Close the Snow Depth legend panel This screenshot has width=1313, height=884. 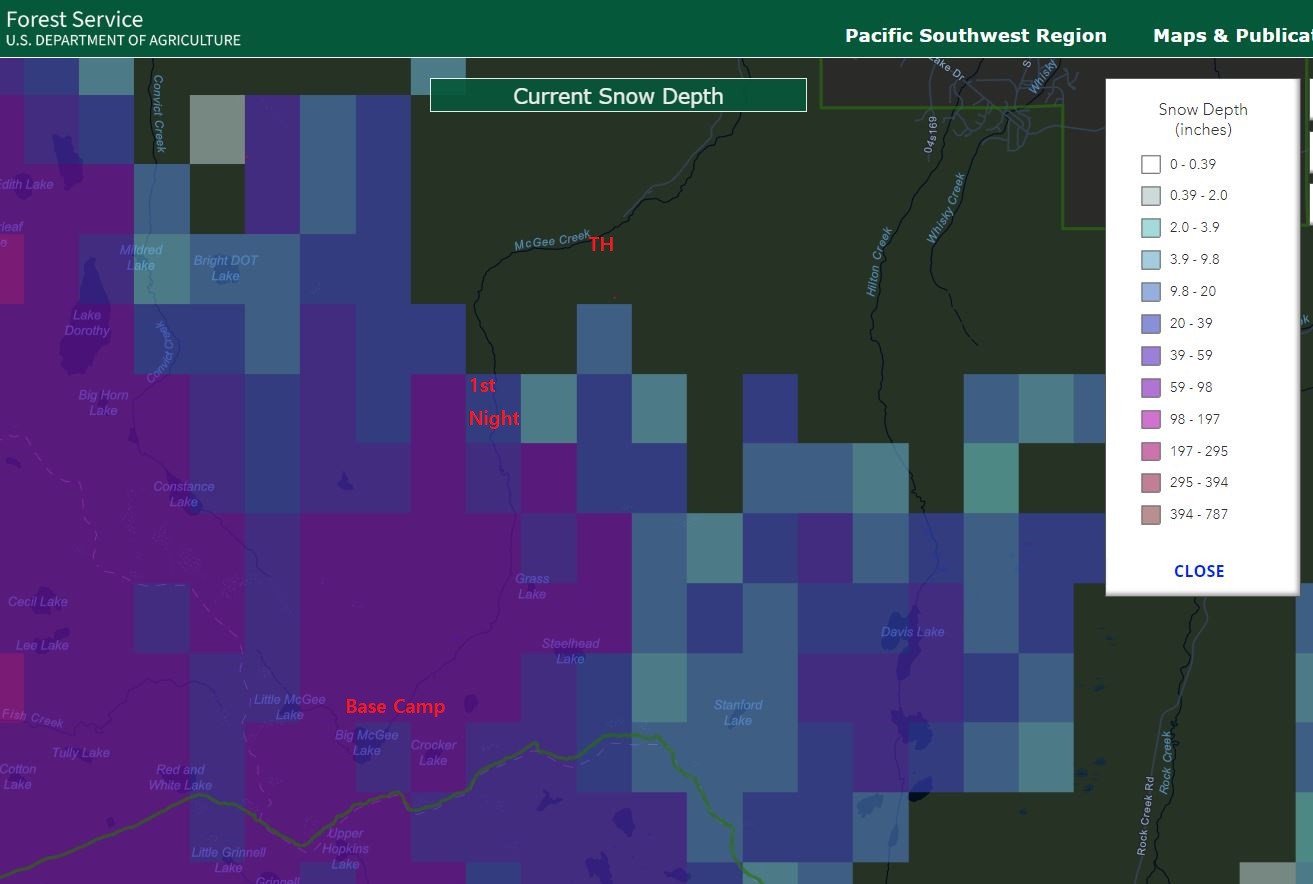[x=1199, y=571]
